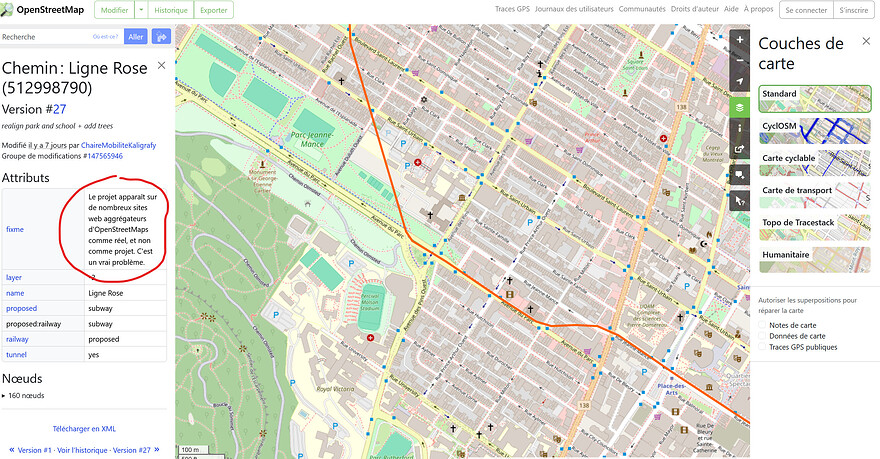
Task: Open changeset #147565946 link
Action: pyautogui.click(x=105, y=156)
